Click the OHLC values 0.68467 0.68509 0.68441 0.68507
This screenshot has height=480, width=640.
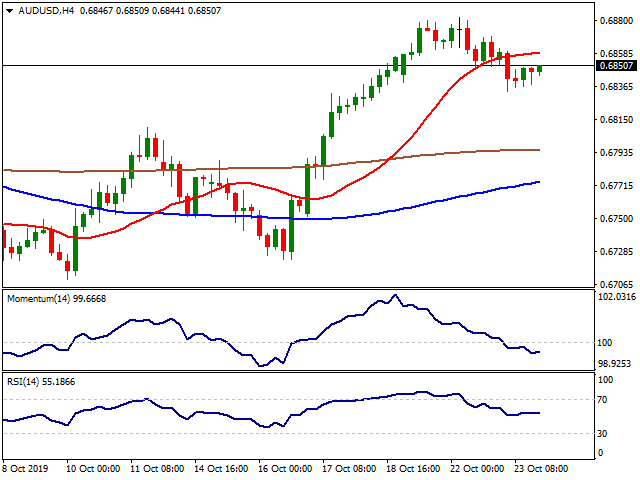tap(151, 11)
